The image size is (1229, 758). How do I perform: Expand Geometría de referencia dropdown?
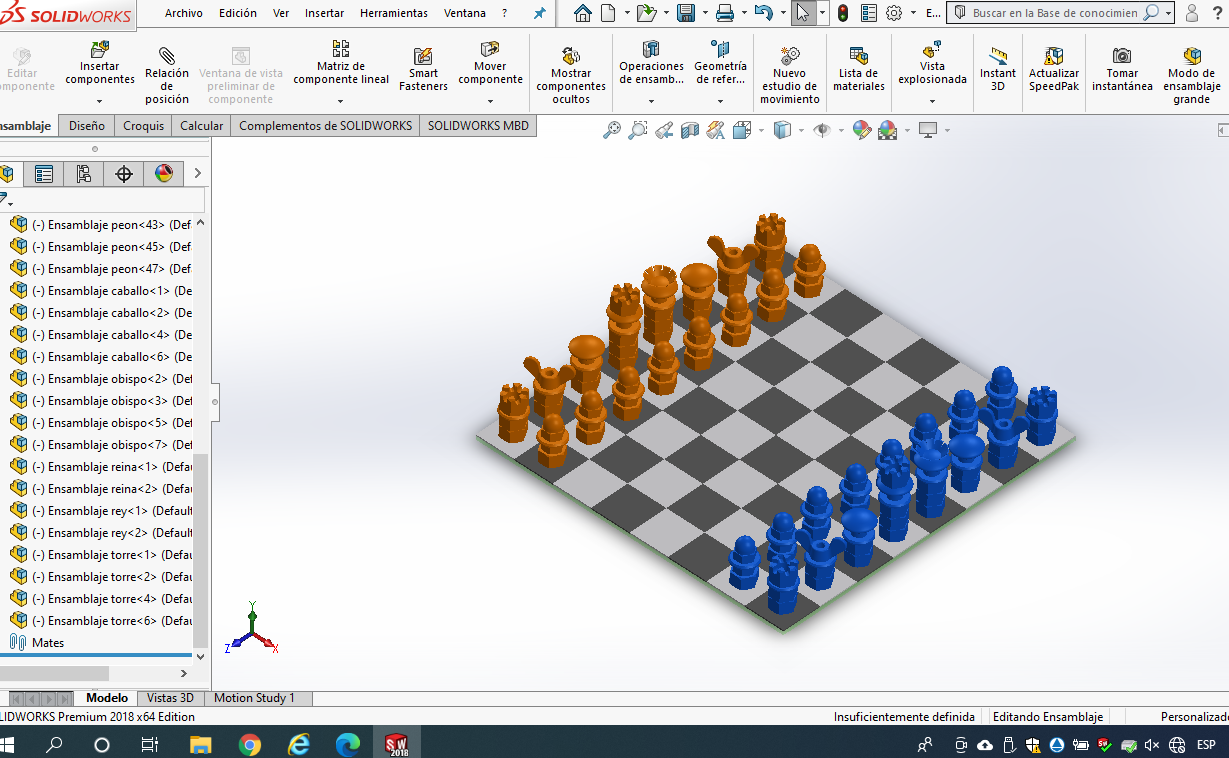coord(720,101)
